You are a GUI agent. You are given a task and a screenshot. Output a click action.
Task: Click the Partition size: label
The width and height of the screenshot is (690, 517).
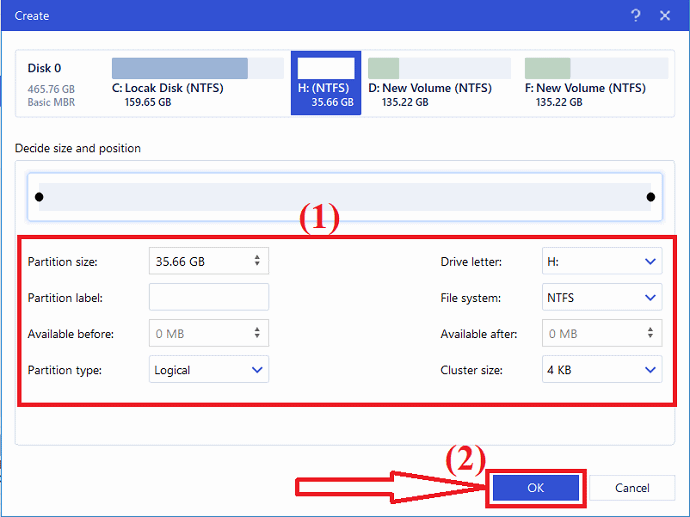coord(62,262)
